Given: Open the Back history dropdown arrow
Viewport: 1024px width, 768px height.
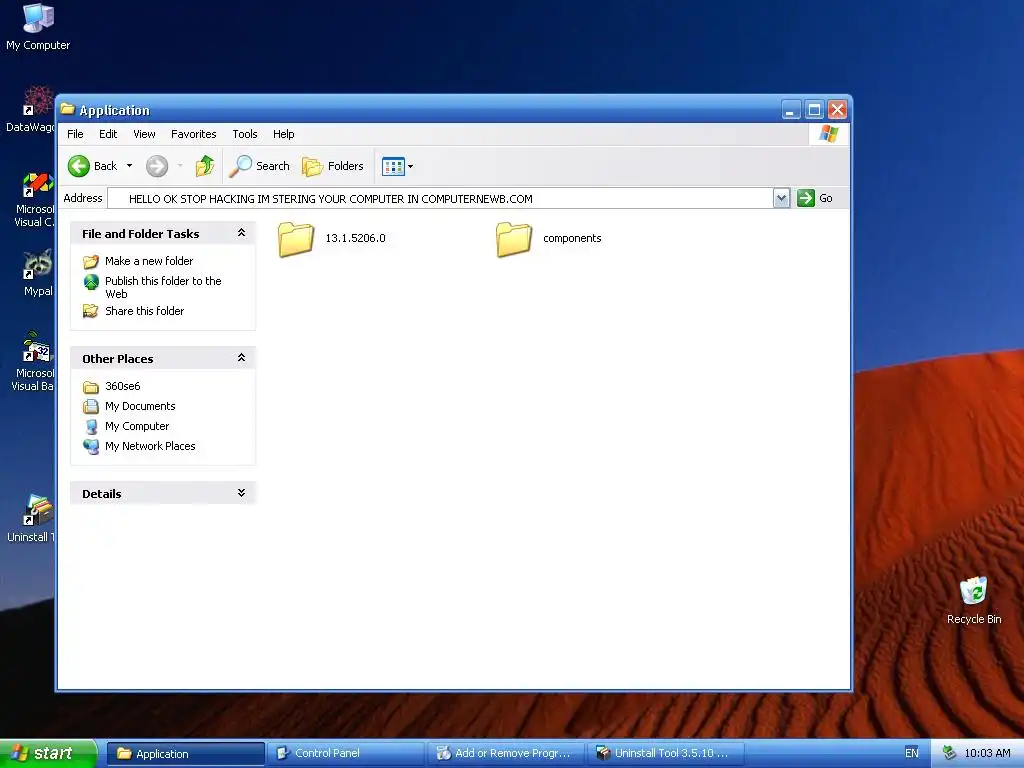Looking at the screenshot, I should click(x=129, y=166).
